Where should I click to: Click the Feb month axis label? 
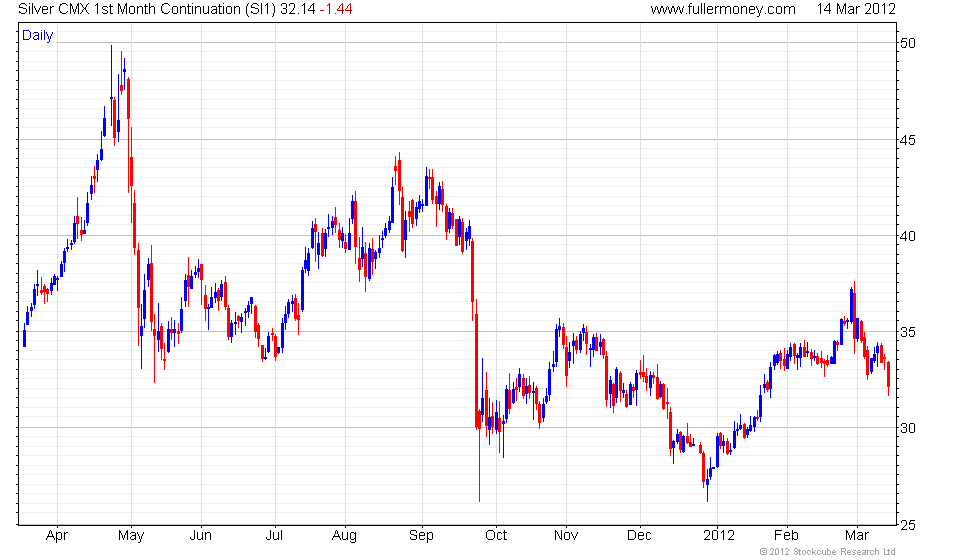(786, 536)
